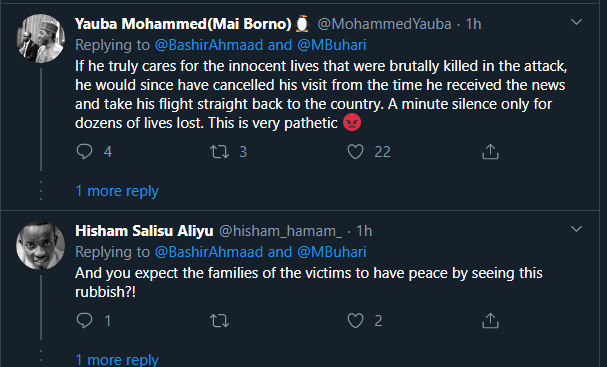Image resolution: width=607 pixels, height=367 pixels.
Task: Open @MBuhari link in Hisham's reply
Action: [332, 252]
